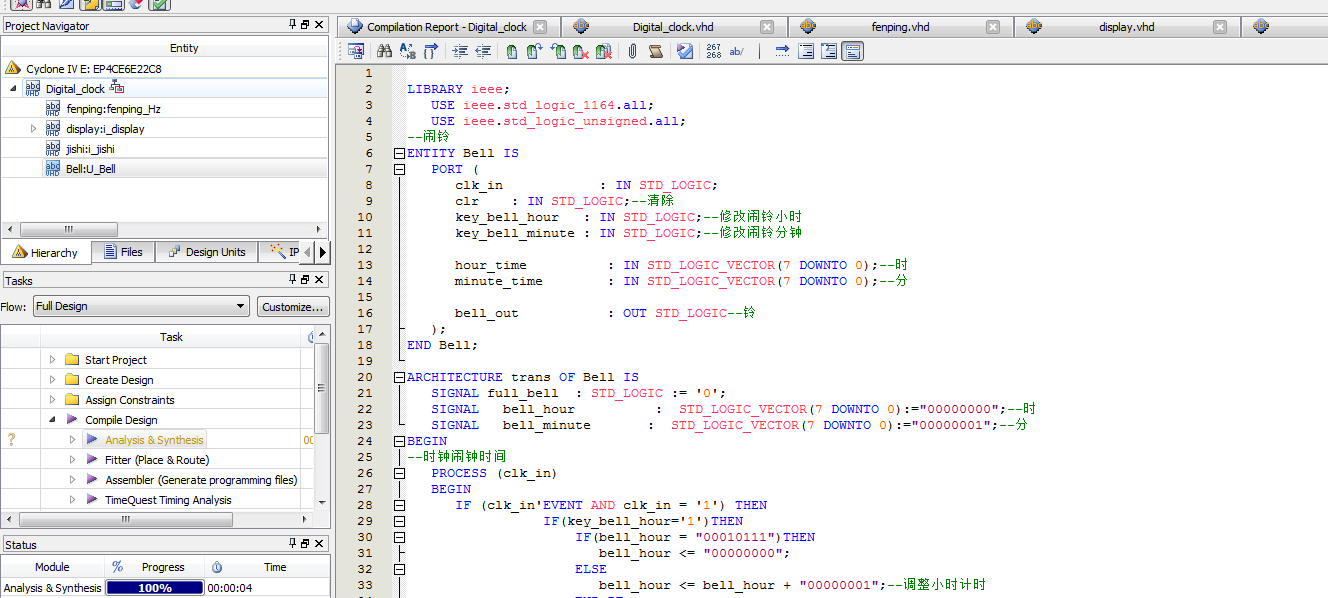Switch to the display.vhd tab
The image size is (1328, 598).
1127,27
